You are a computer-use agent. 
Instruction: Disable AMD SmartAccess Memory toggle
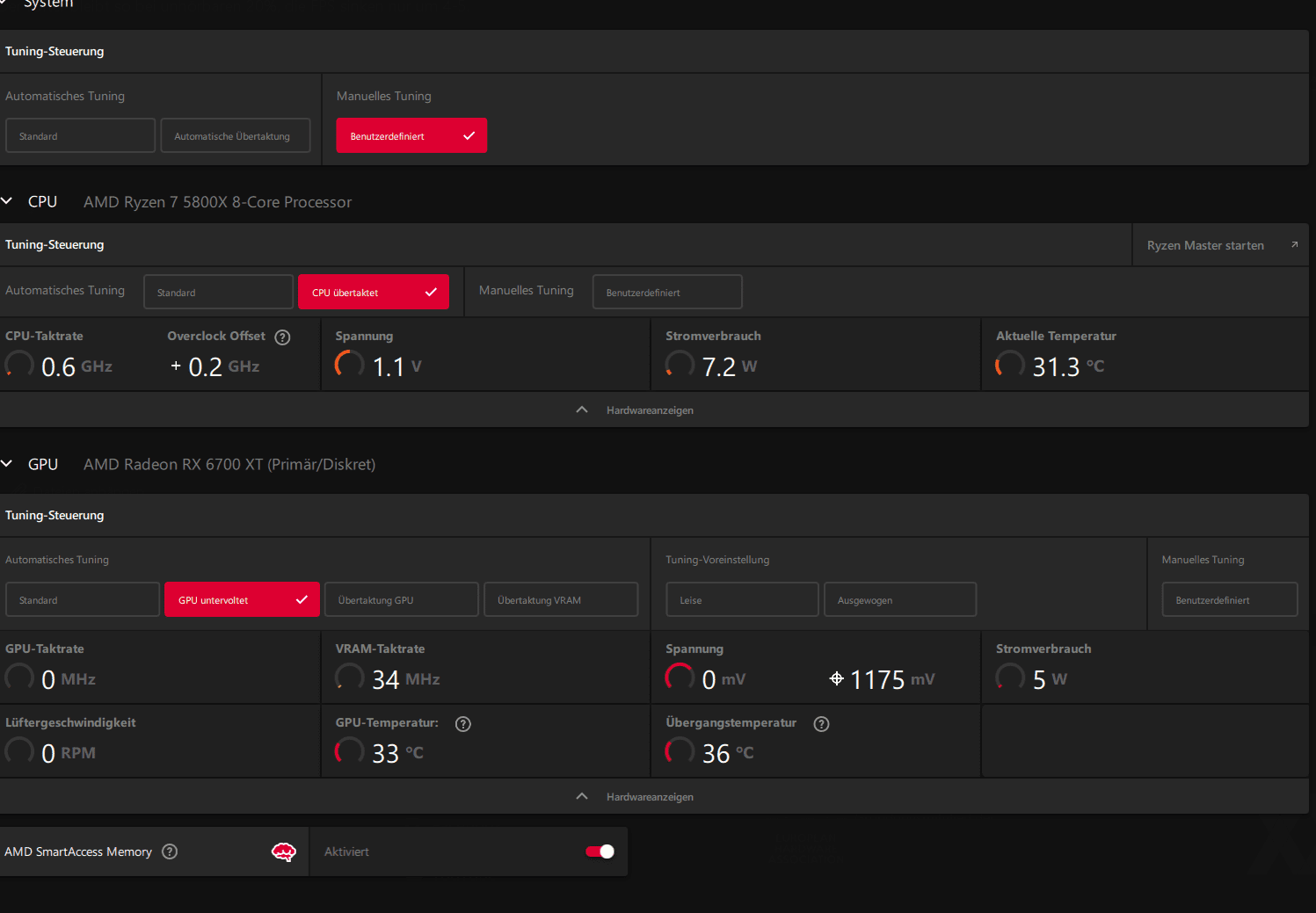click(x=600, y=851)
